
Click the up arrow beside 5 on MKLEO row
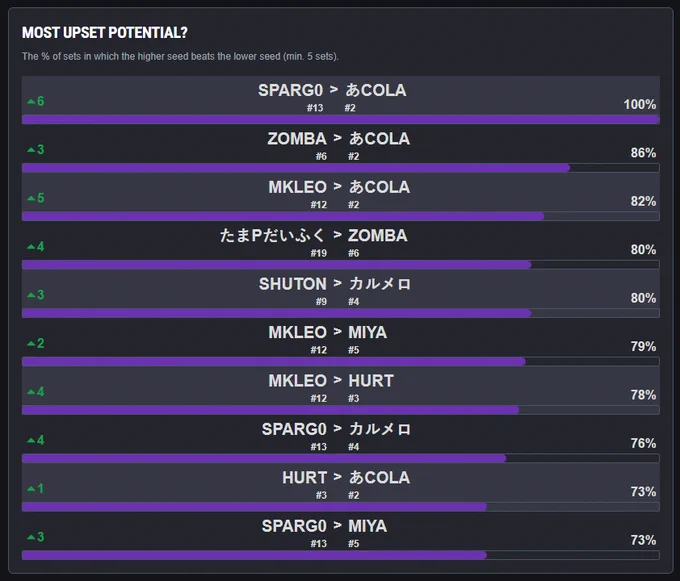[31, 199]
